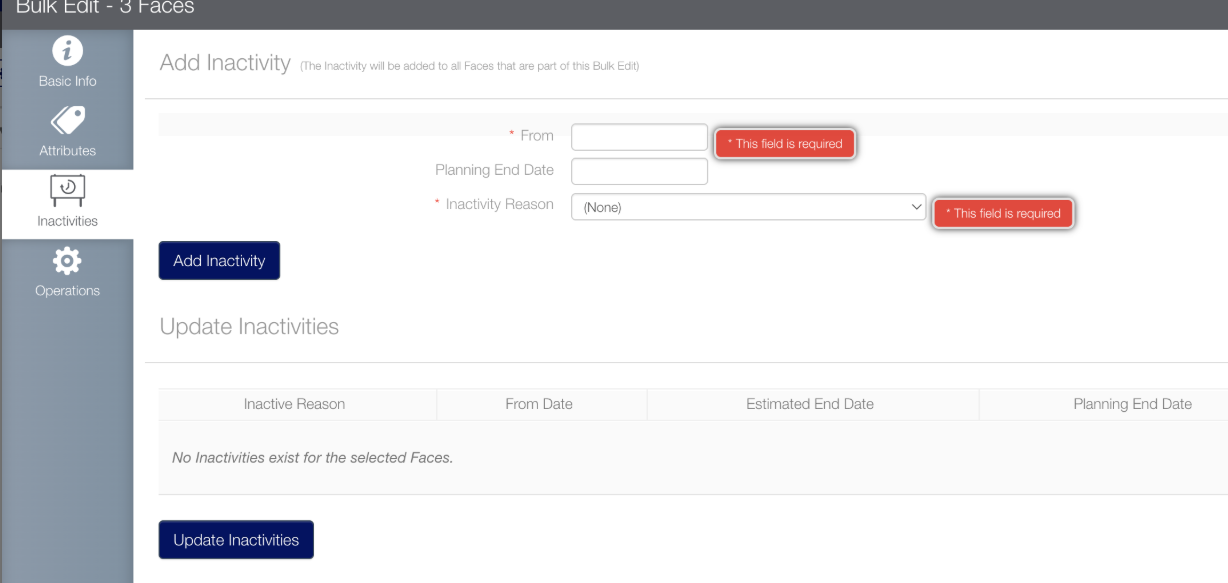Select the Inactivities clock board icon

click(67, 189)
